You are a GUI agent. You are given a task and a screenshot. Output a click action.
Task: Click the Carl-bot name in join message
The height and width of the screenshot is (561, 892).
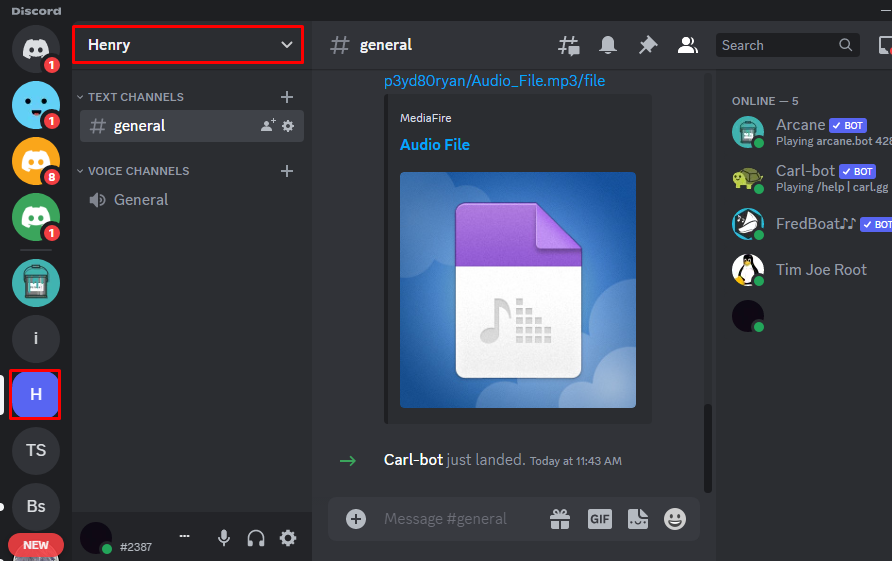pos(413,460)
